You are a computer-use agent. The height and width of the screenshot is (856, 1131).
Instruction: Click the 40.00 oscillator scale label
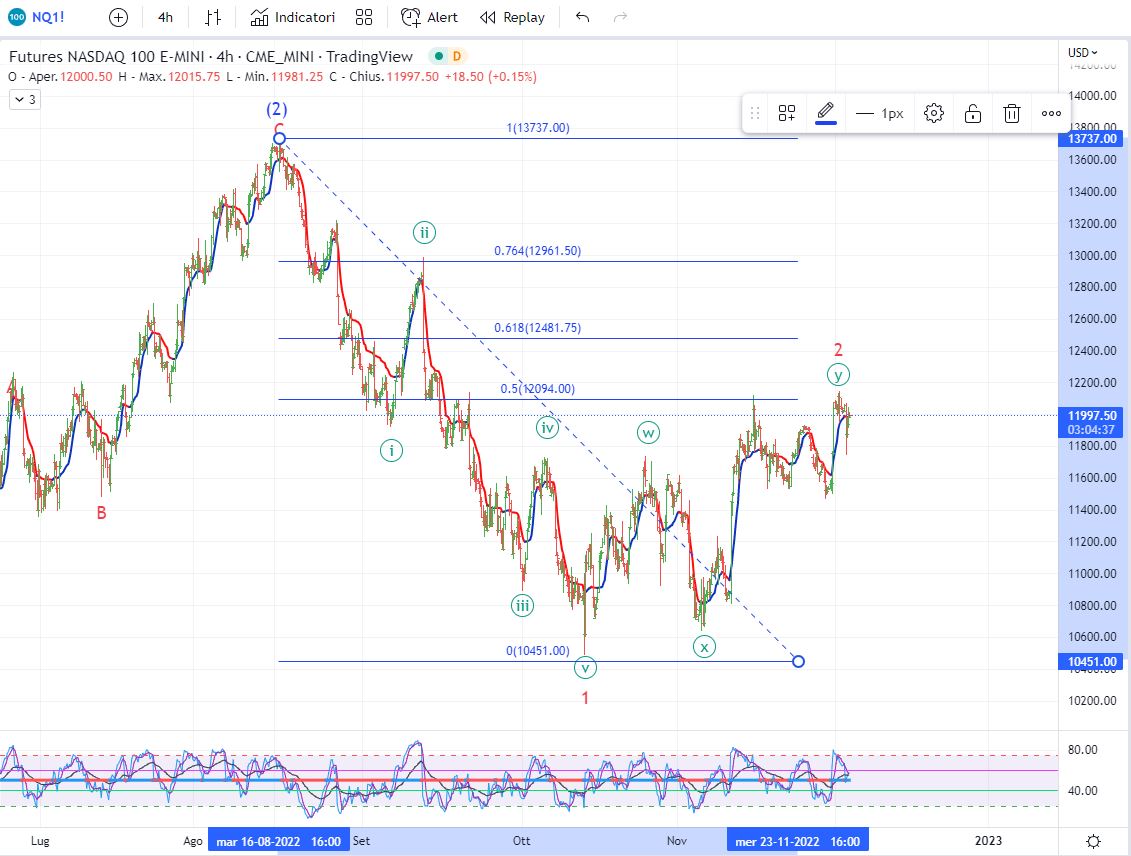pyautogui.click(x=1083, y=791)
